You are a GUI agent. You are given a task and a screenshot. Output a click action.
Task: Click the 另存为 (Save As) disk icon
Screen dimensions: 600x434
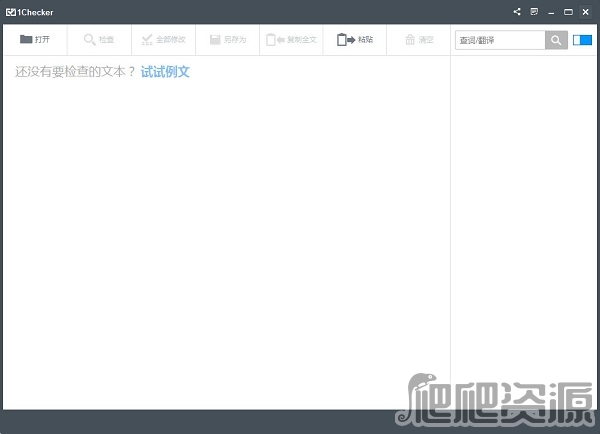click(x=215, y=40)
